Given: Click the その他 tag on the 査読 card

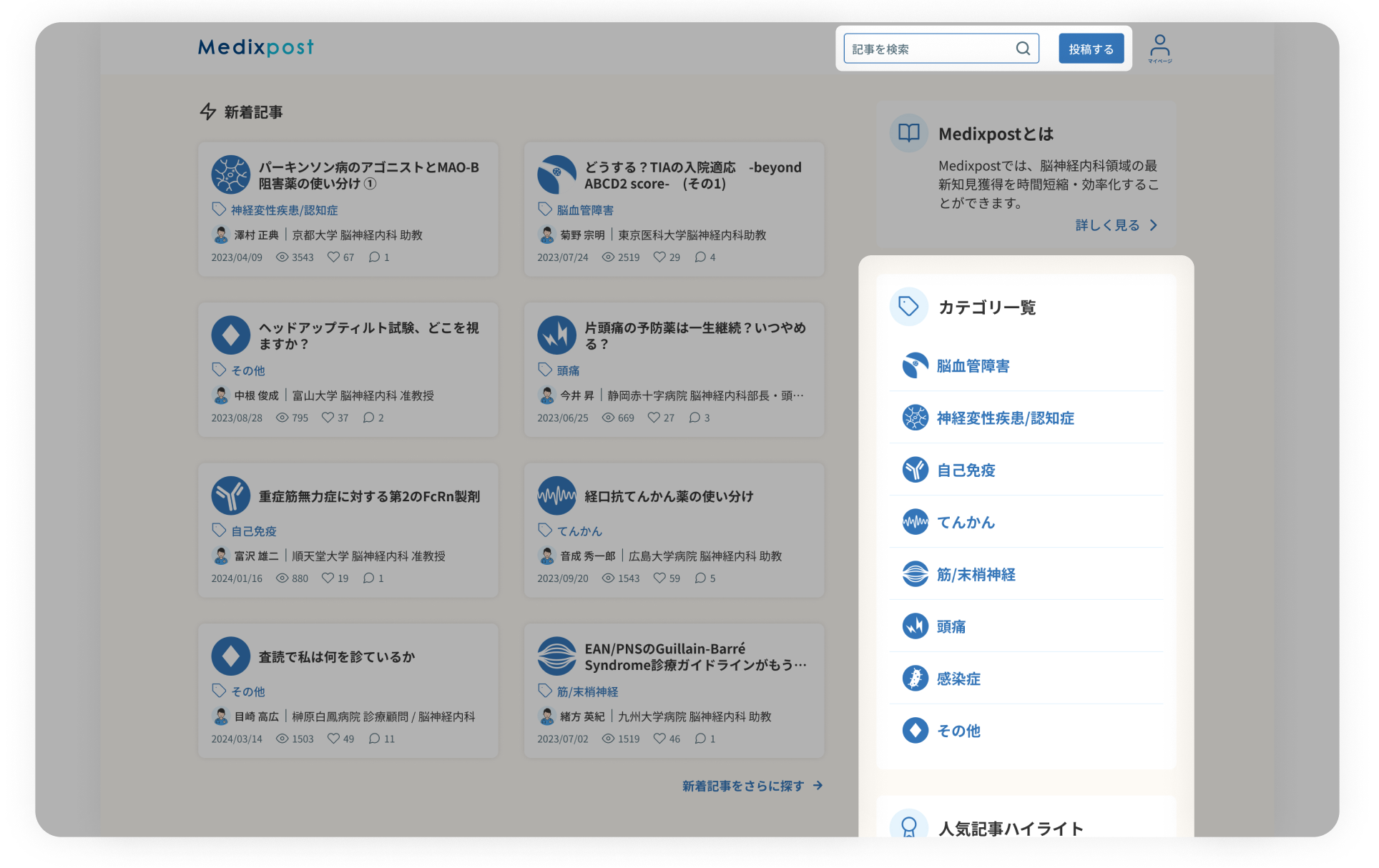Looking at the screenshot, I should (247, 691).
